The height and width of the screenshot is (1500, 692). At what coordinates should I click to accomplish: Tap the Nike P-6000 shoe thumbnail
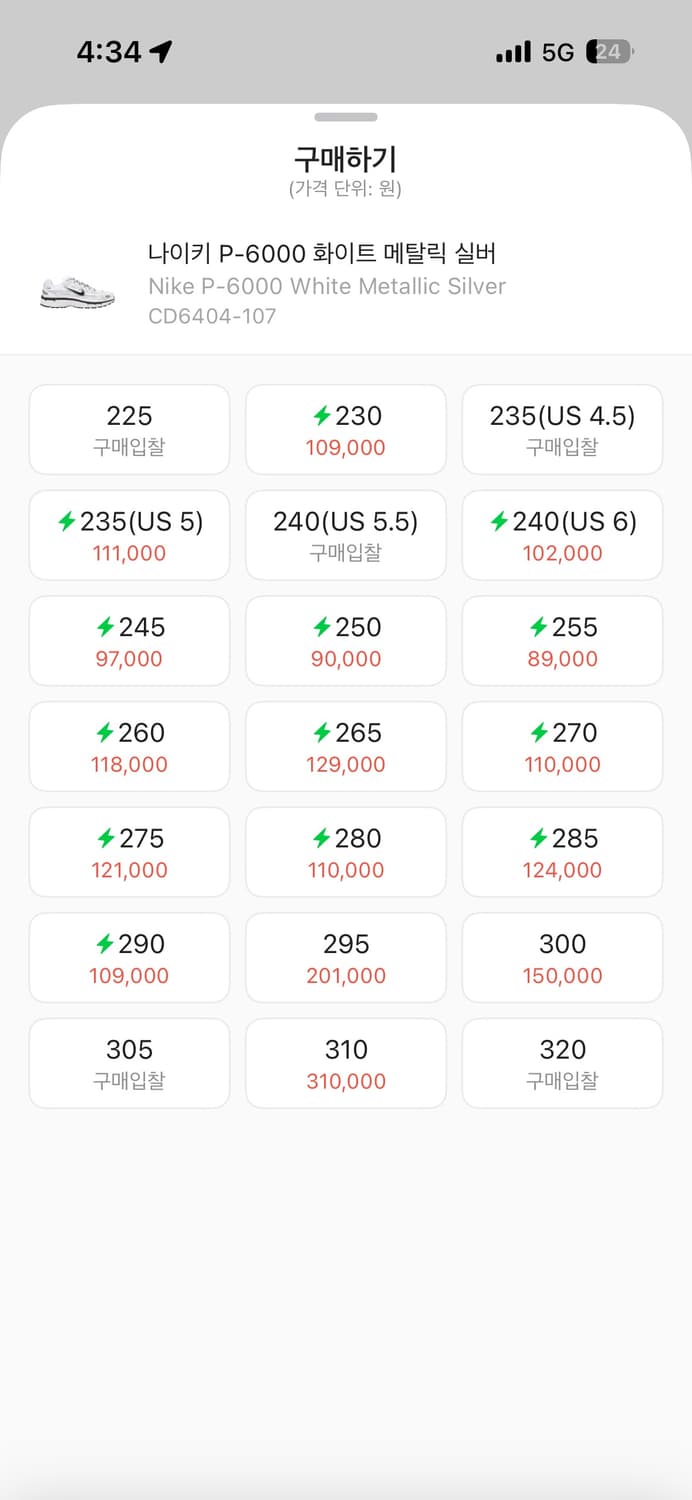(77, 291)
